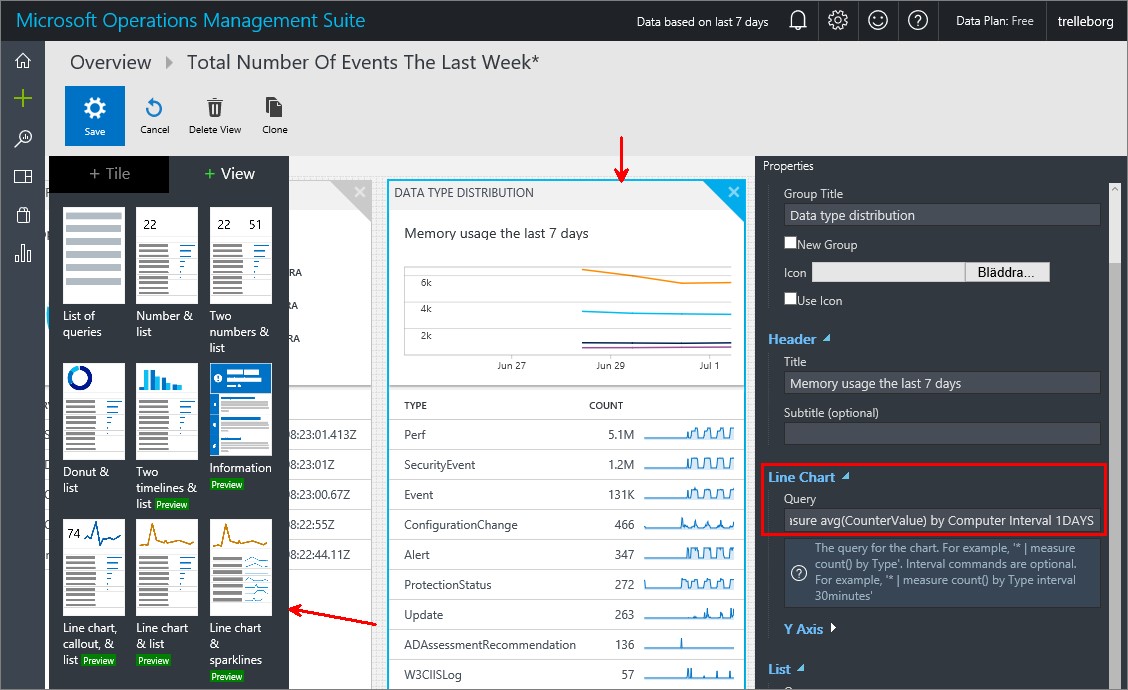Clone the current view
The image size is (1128, 690).
[275, 116]
